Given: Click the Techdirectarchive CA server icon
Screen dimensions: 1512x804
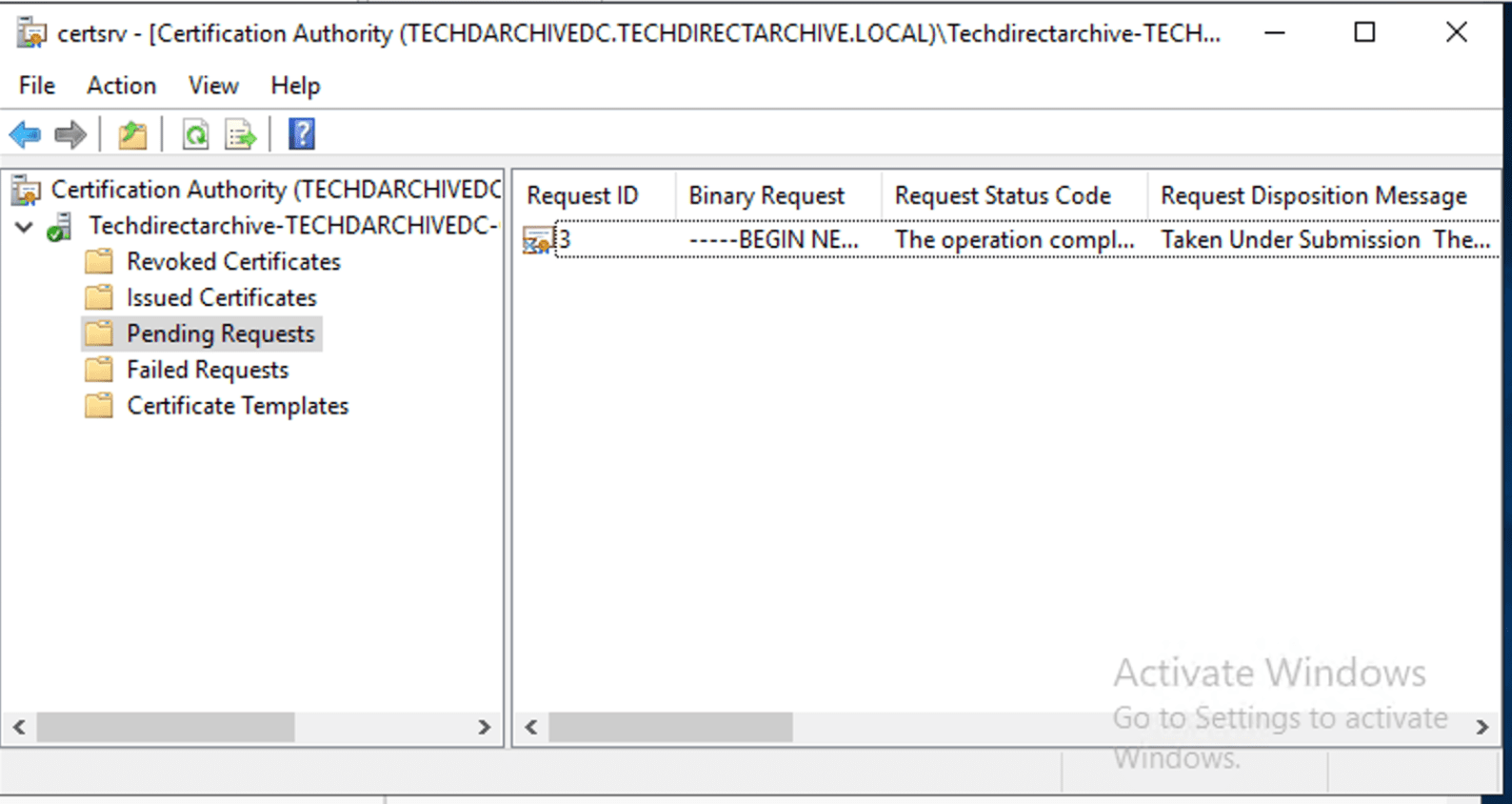Looking at the screenshot, I should [x=60, y=227].
